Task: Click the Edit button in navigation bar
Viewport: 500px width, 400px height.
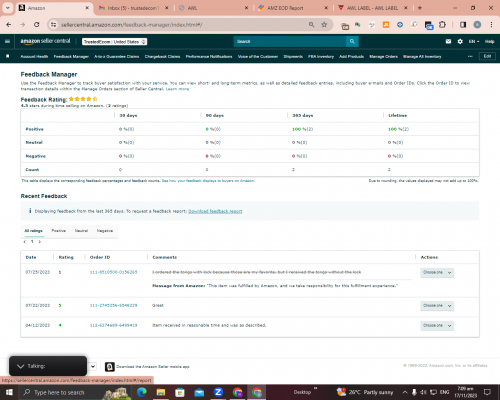Action: (x=487, y=56)
